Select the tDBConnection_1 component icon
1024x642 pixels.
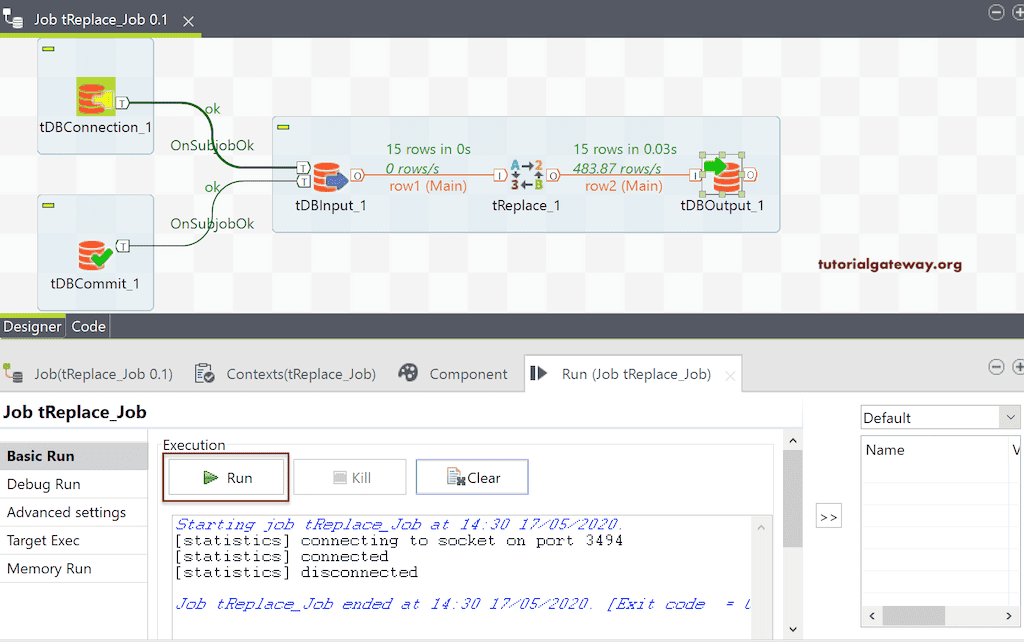click(x=94, y=95)
